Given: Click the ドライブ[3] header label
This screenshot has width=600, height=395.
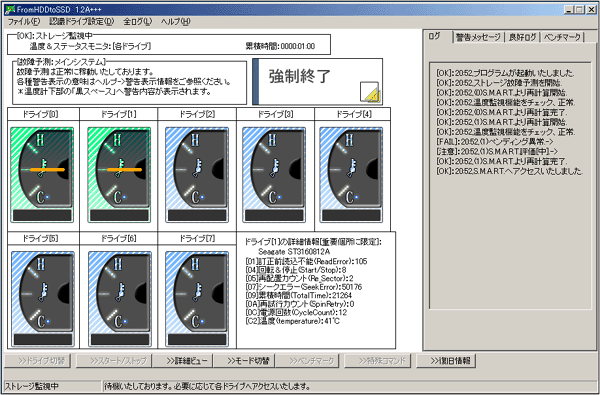Looking at the screenshot, I should (275, 114).
